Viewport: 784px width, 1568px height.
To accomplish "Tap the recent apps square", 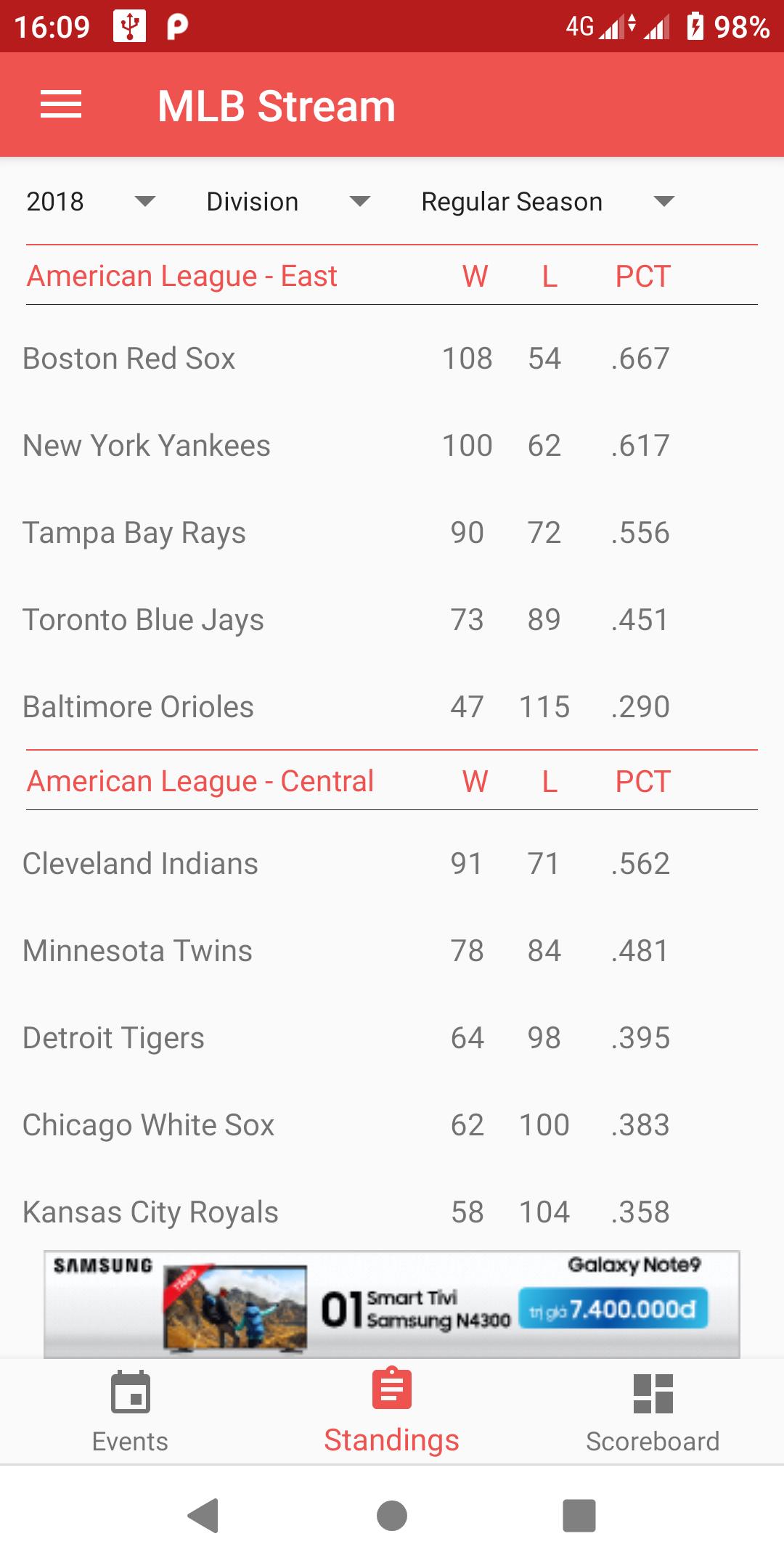I will (579, 1515).
